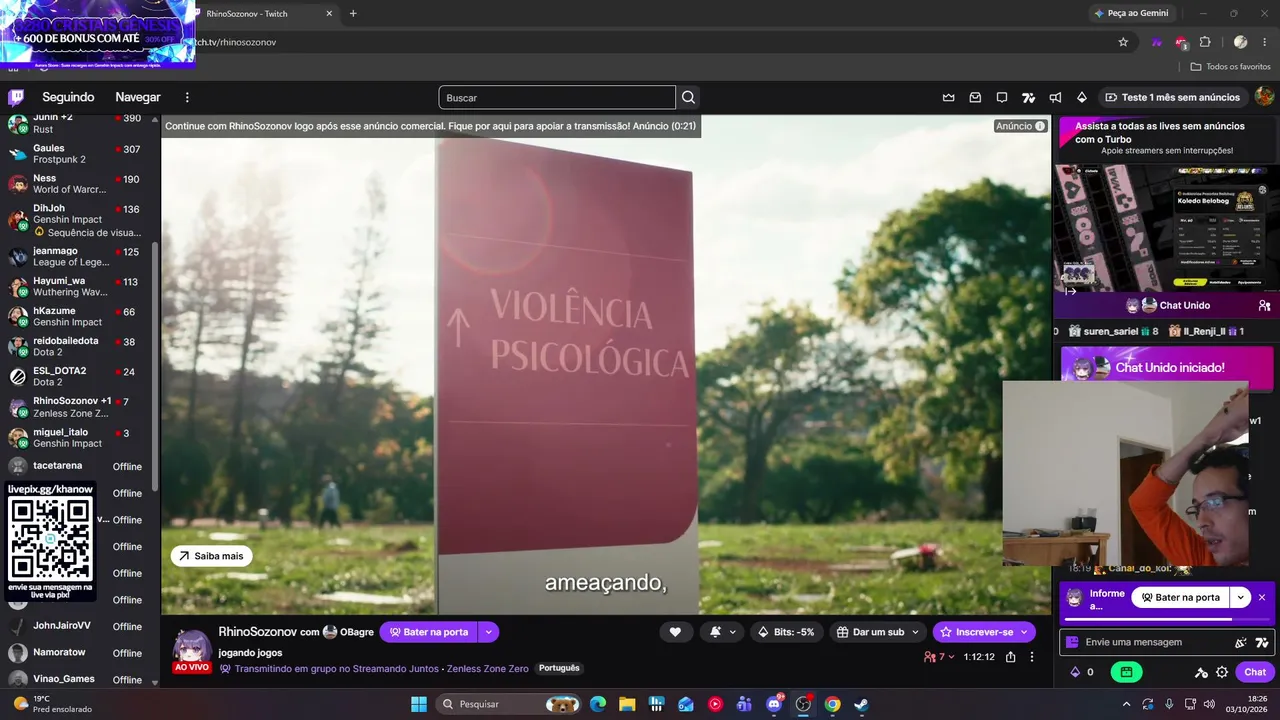Viewport: 1280px width, 720px height.
Task: Open Whispers speech bubble icon
Action: coord(1002,97)
